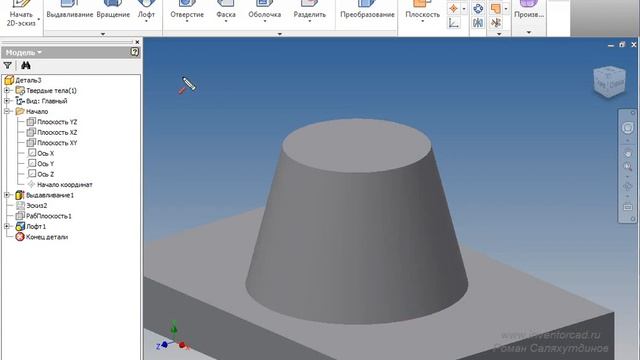This screenshot has width=640, height=360.
Task: Select the circular pattern icon
Action: (x=478, y=8)
